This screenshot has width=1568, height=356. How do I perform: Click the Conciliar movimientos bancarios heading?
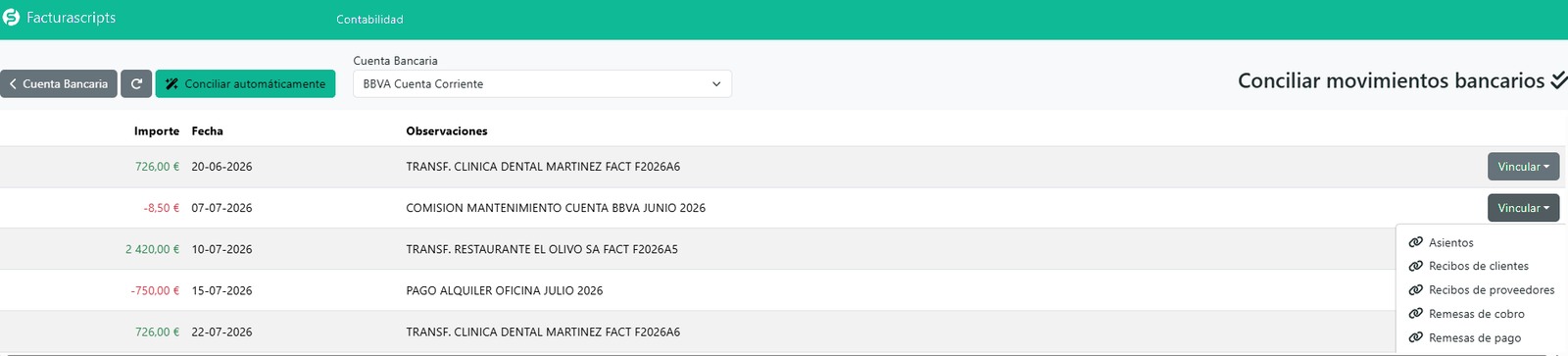pyautogui.click(x=1392, y=80)
